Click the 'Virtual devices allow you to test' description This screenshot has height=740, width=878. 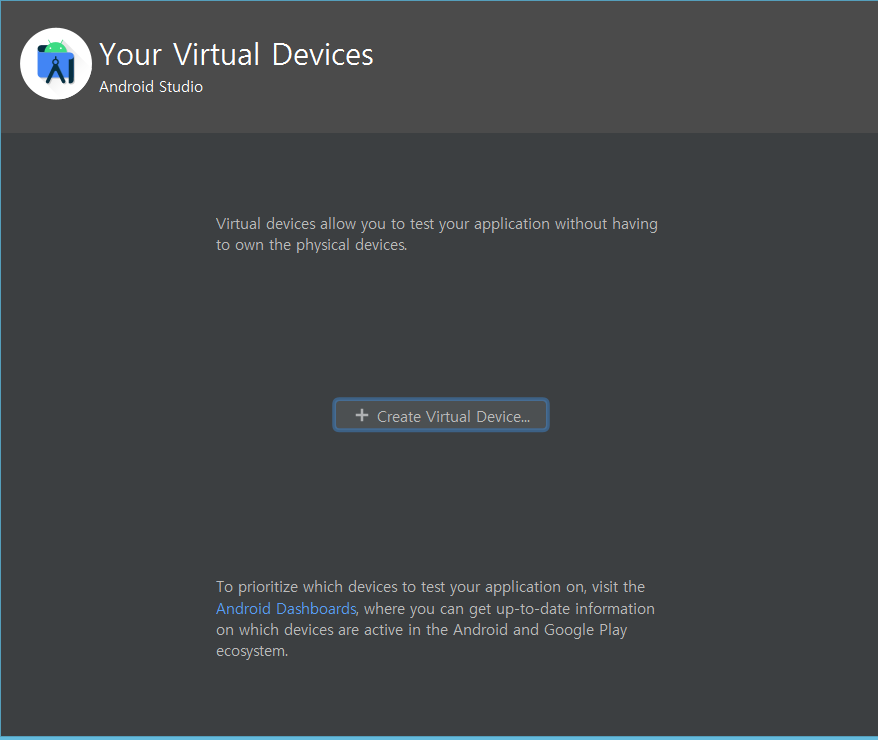(x=437, y=234)
